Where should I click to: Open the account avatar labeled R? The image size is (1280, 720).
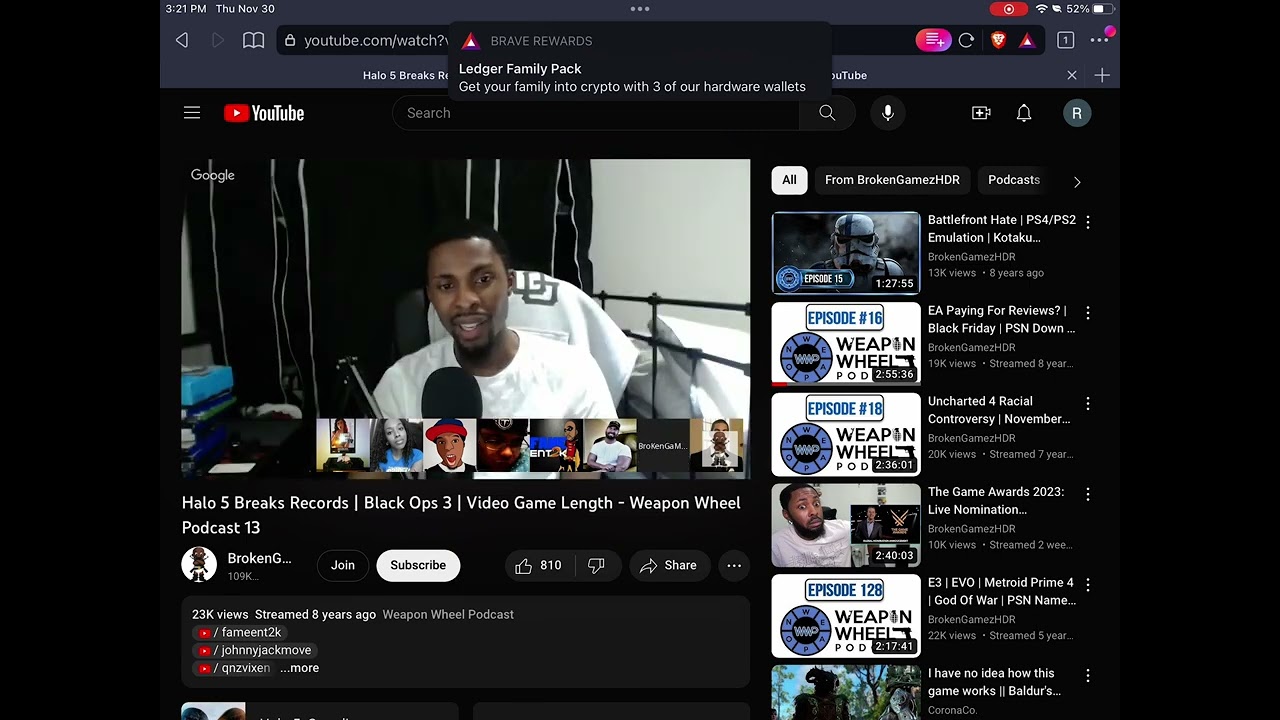1077,113
